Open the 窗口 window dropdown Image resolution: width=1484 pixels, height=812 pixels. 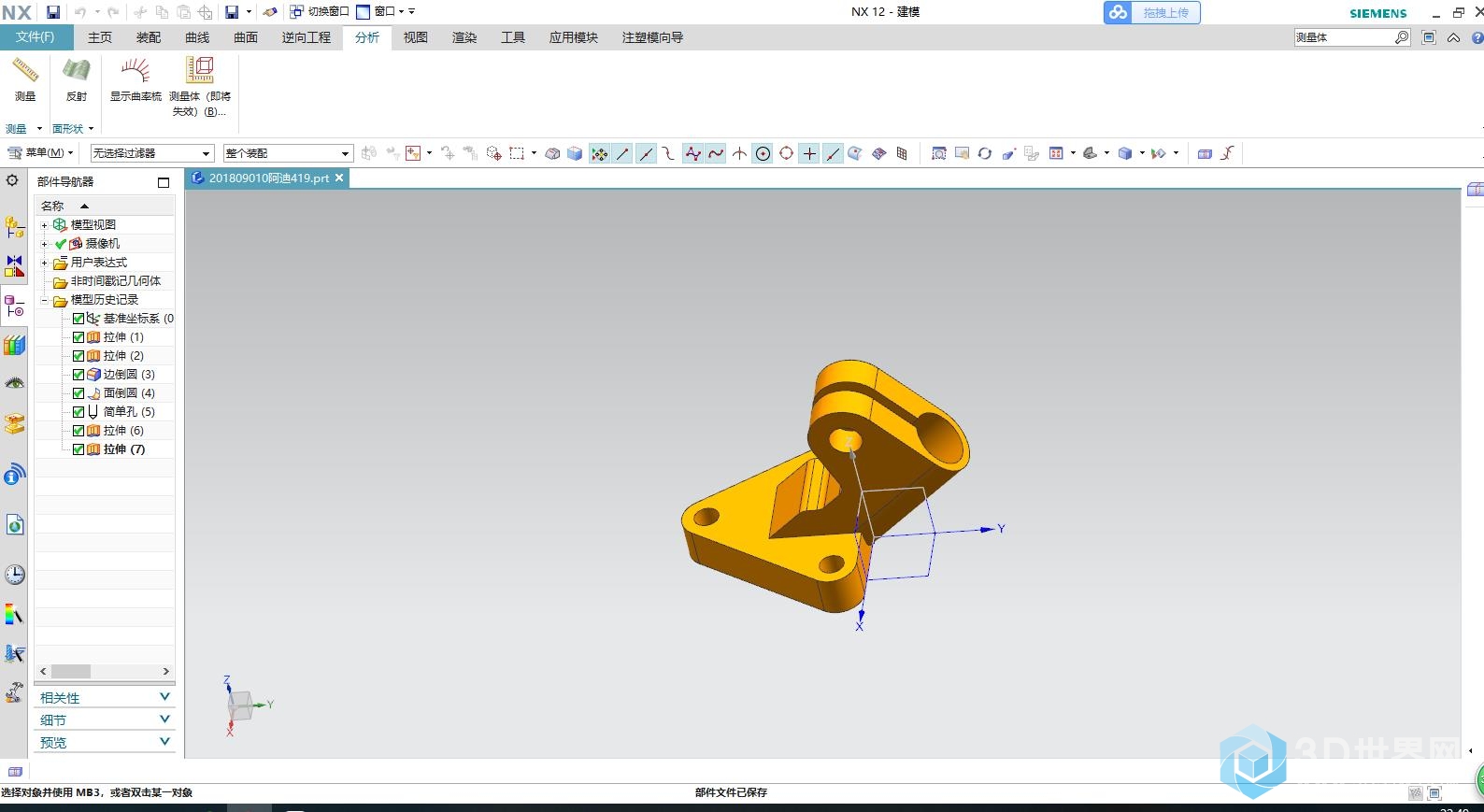pos(380,12)
